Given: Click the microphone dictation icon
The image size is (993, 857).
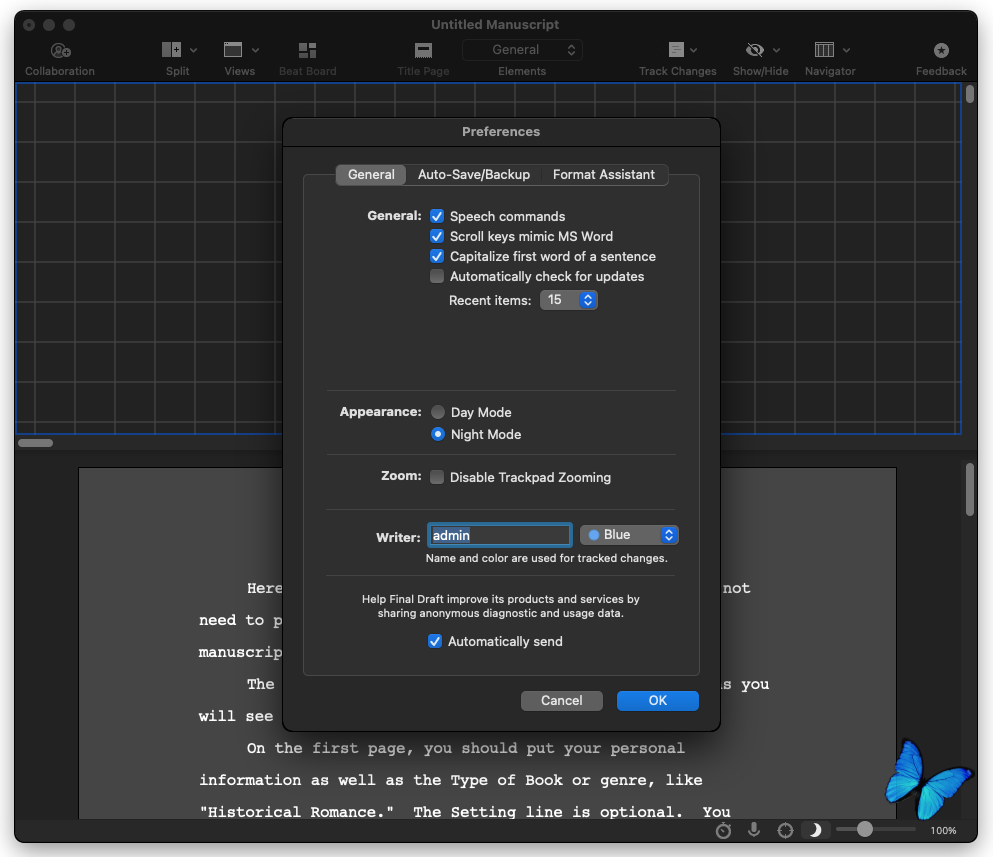Looking at the screenshot, I should [754, 829].
